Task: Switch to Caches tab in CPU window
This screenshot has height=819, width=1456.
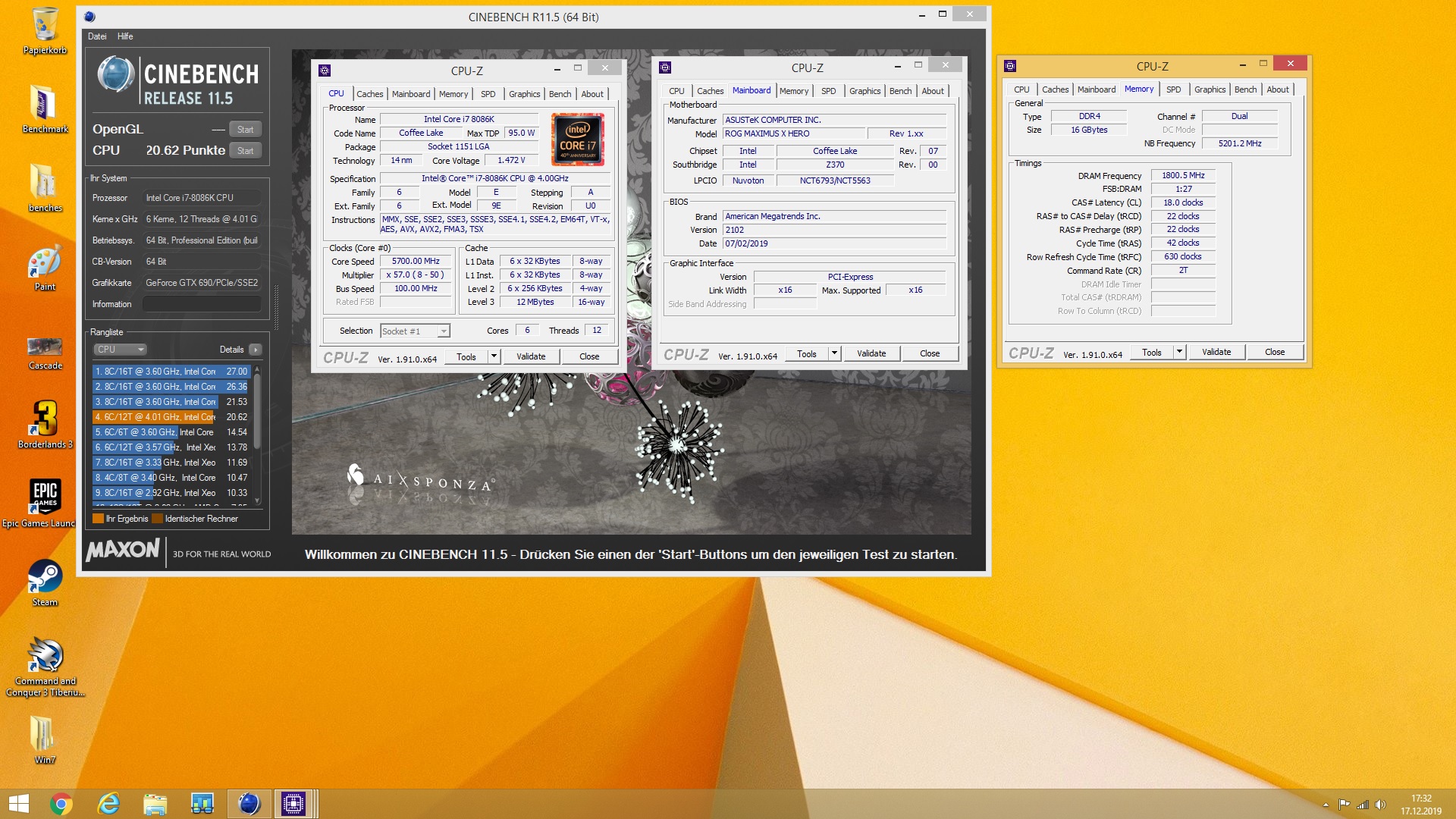Action: click(x=369, y=94)
